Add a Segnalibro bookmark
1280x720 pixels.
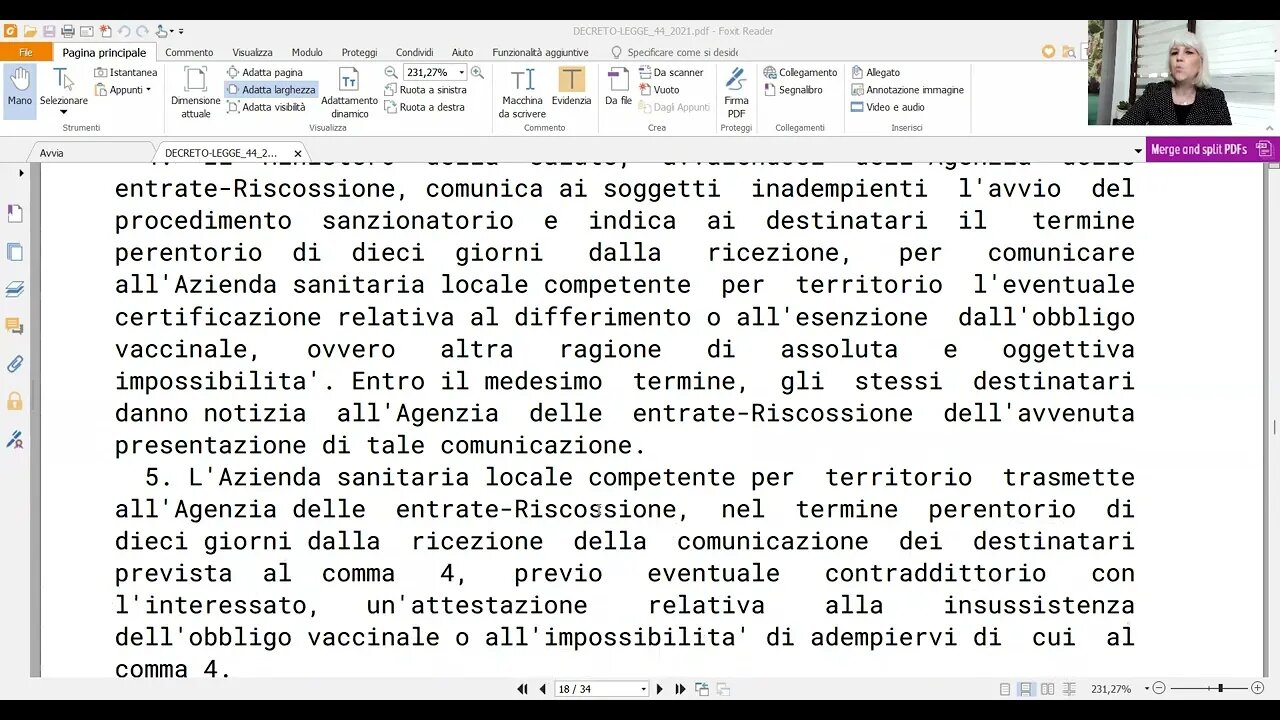click(793, 89)
